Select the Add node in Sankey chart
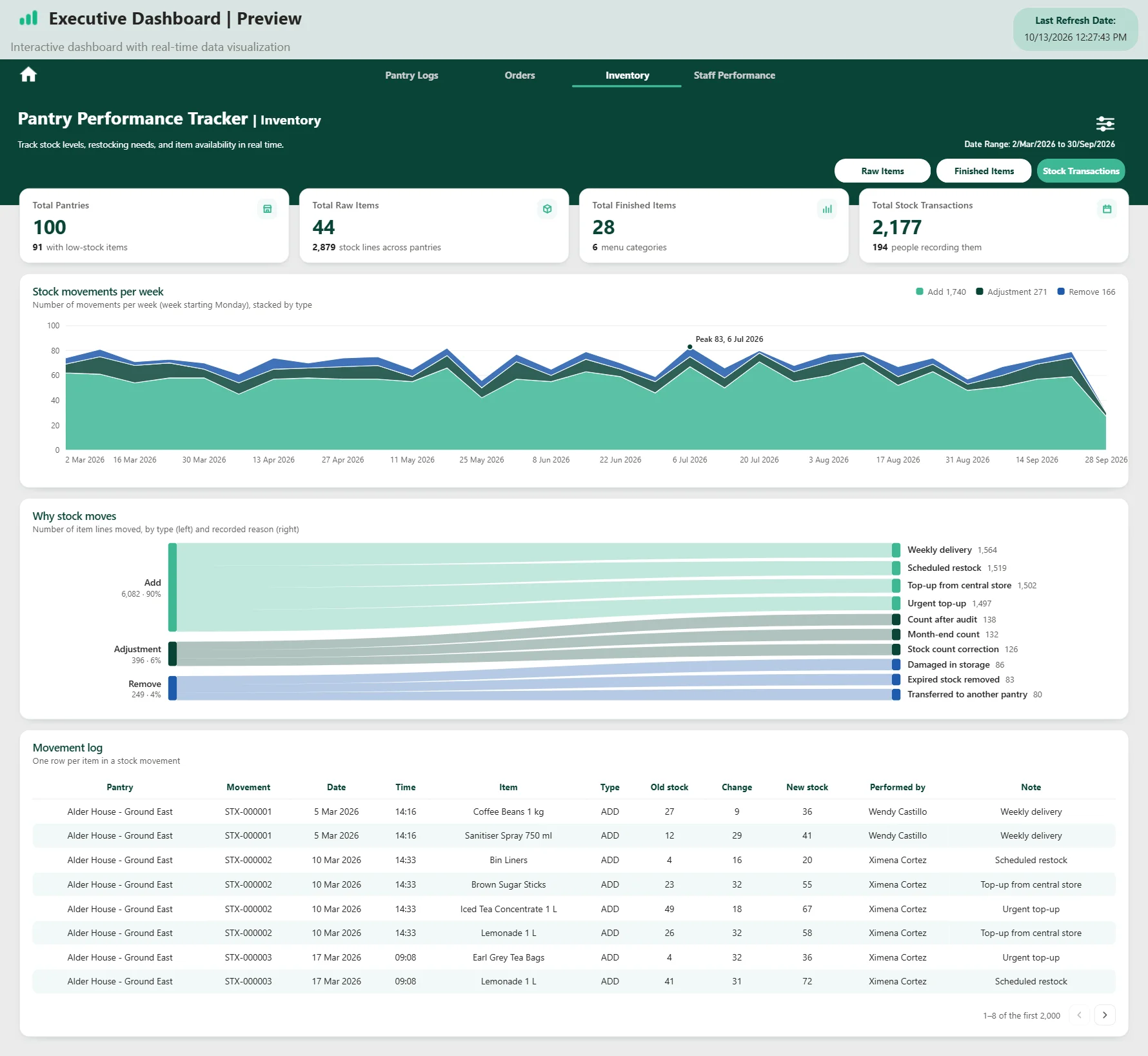Viewport: 1148px width, 1056px height. (x=172, y=587)
